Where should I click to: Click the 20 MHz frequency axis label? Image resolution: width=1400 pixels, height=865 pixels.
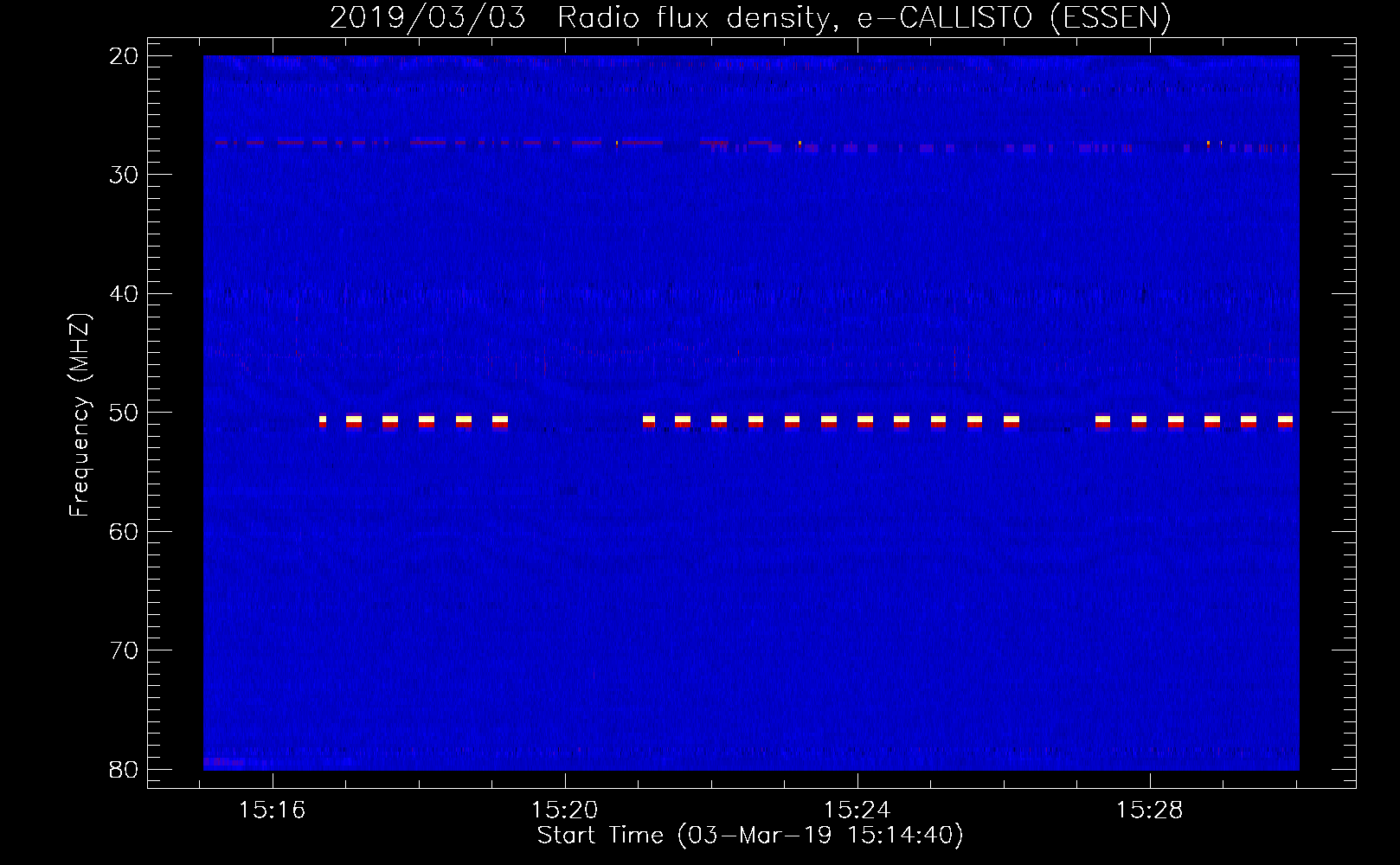124,56
